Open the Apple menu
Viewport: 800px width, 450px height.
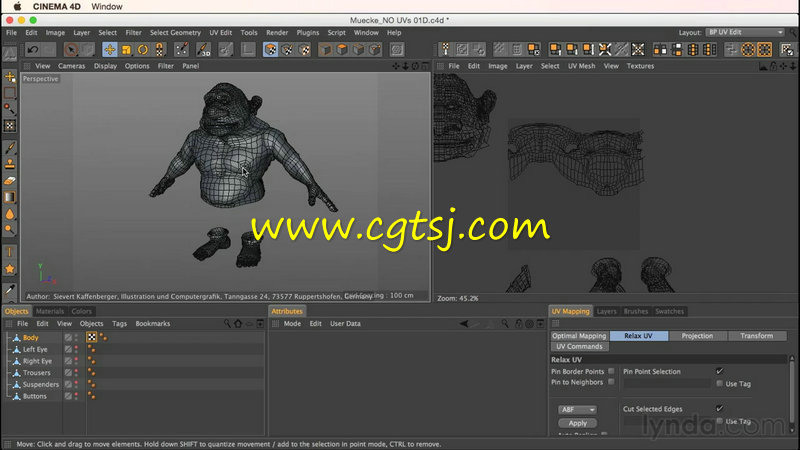coord(17,7)
